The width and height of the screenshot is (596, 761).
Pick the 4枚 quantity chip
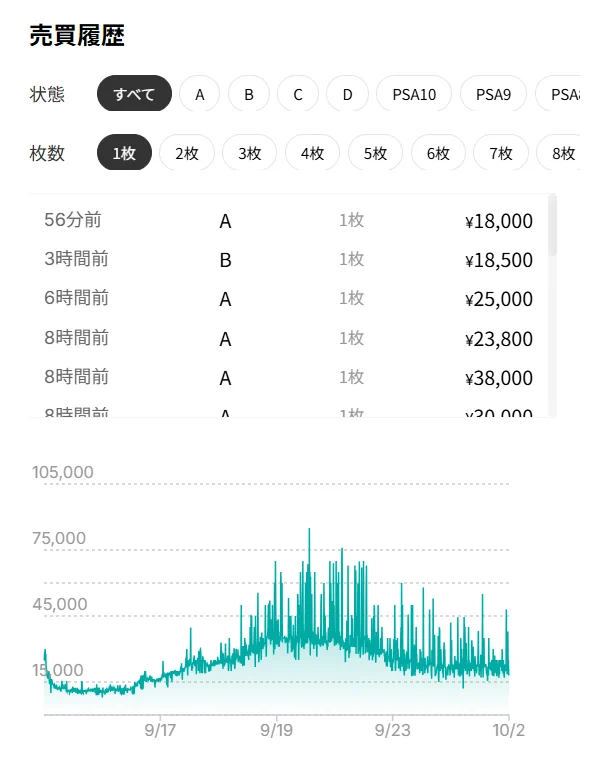tap(312, 152)
